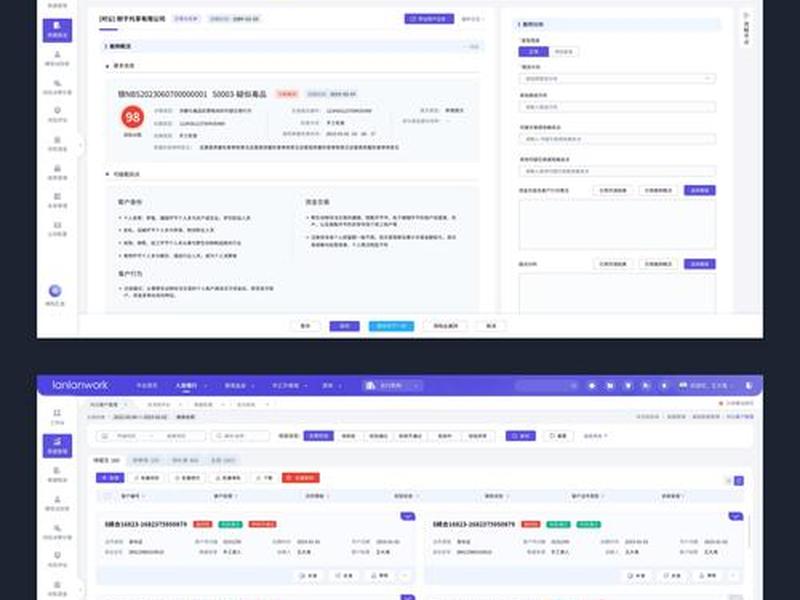Click the purple button above the first text area
Image resolution: width=800 pixels, height=600 pixels.
click(699, 190)
